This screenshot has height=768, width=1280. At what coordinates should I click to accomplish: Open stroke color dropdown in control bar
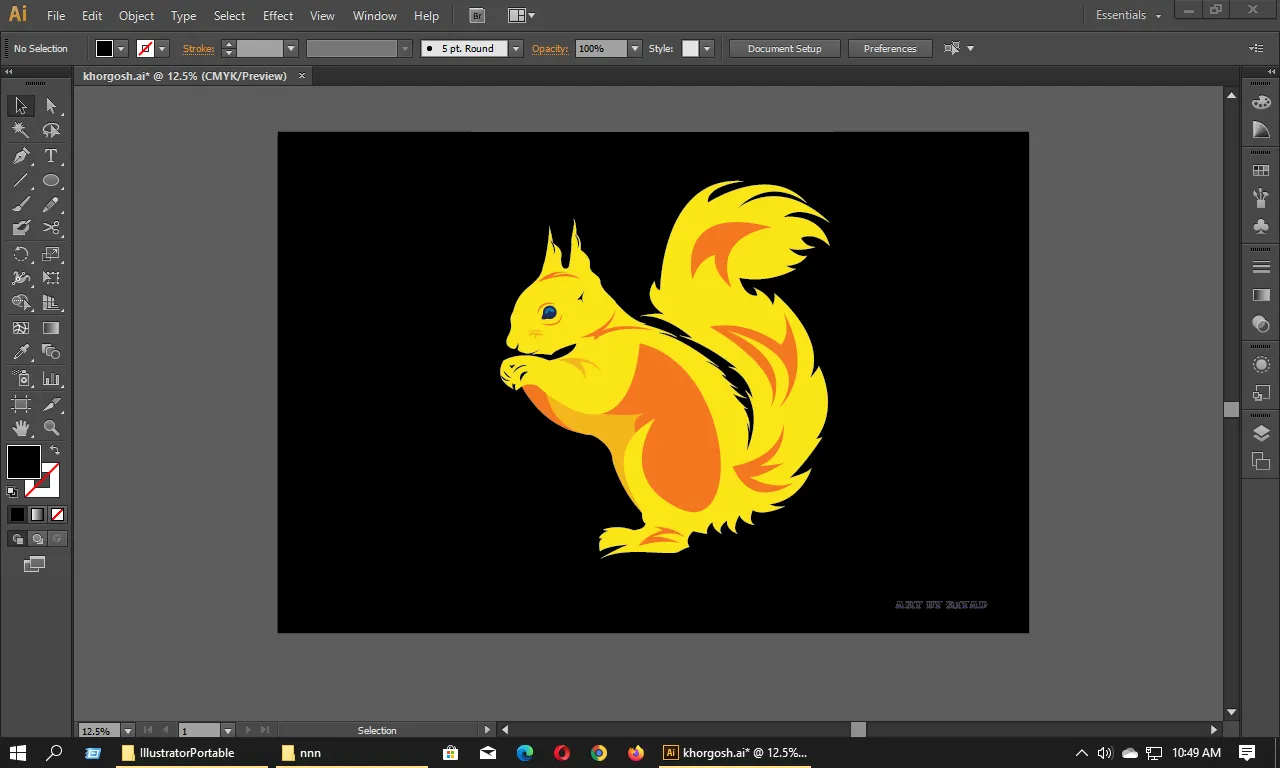(x=163, y=48)
